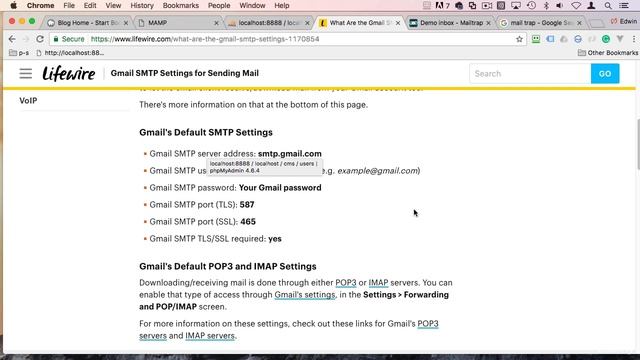Open the Apple menu

(13, 6)
